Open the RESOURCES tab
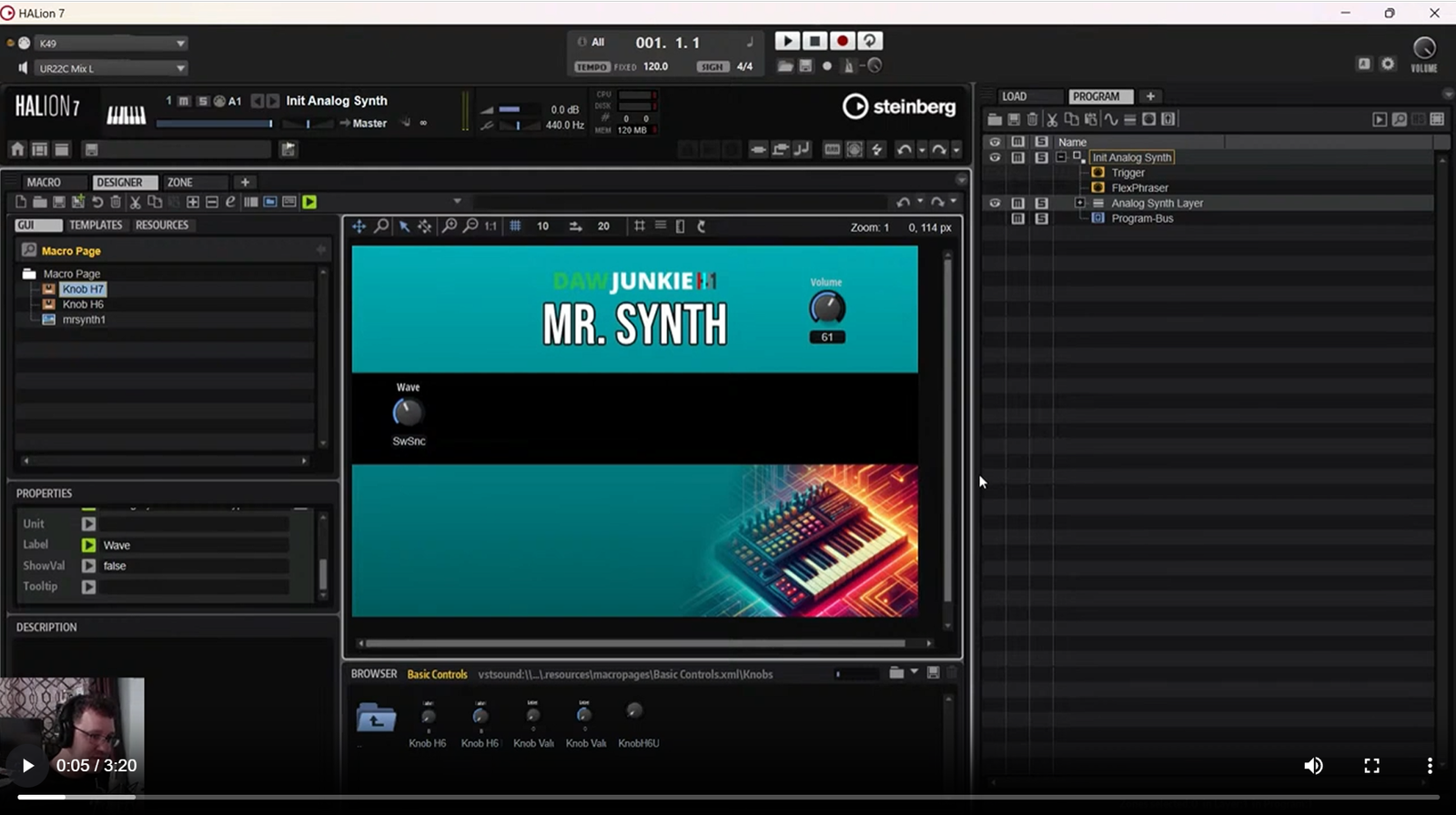 click(162, 225)
